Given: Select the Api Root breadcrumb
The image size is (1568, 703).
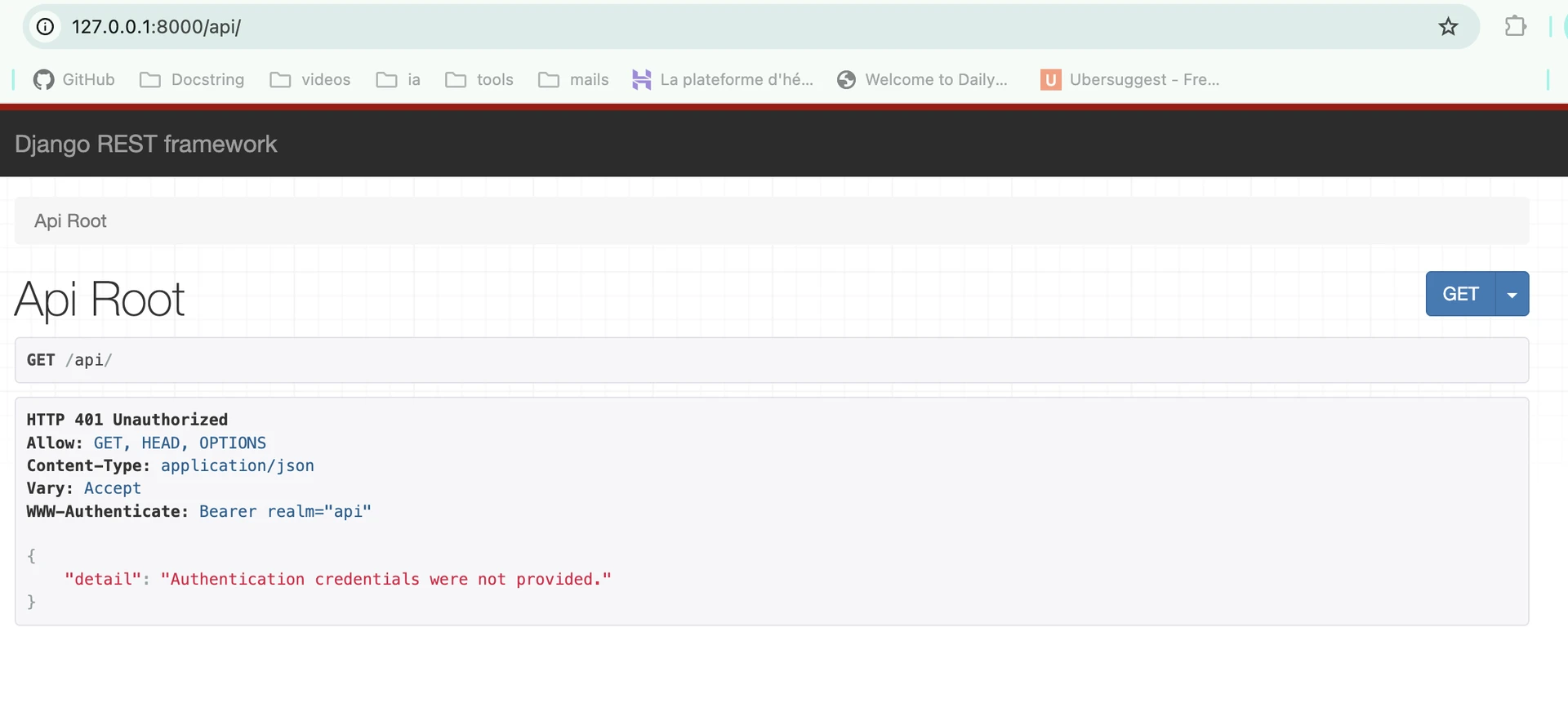Looking at the screenshot, I should pos(70,221).
